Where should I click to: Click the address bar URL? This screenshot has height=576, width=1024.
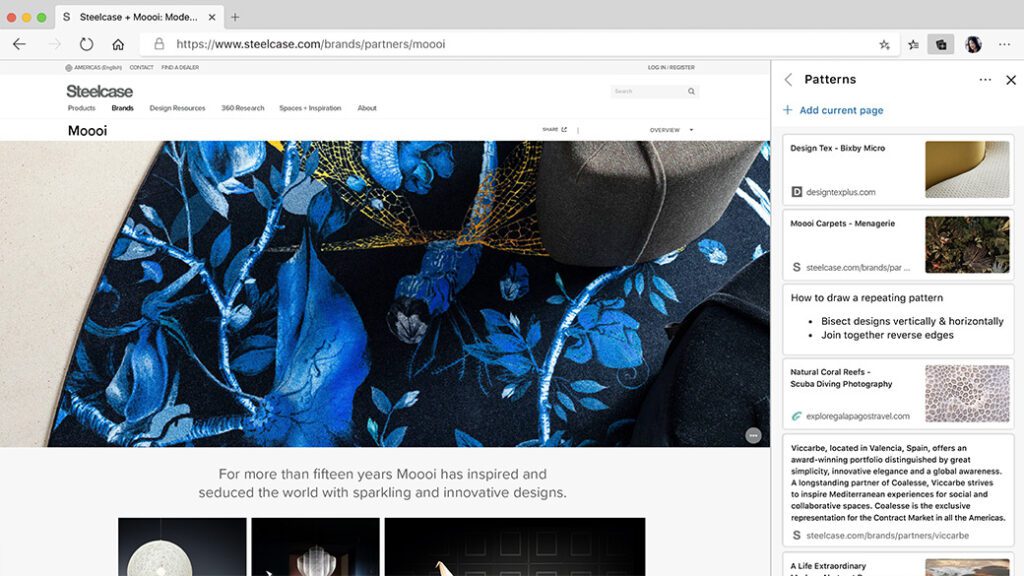point(311,44)
